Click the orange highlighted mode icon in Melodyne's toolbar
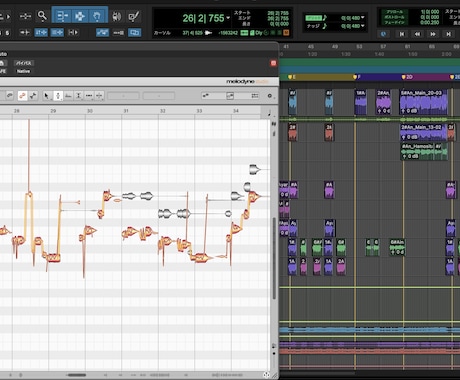Screen dimensions: 460x380 click(22, 96)
